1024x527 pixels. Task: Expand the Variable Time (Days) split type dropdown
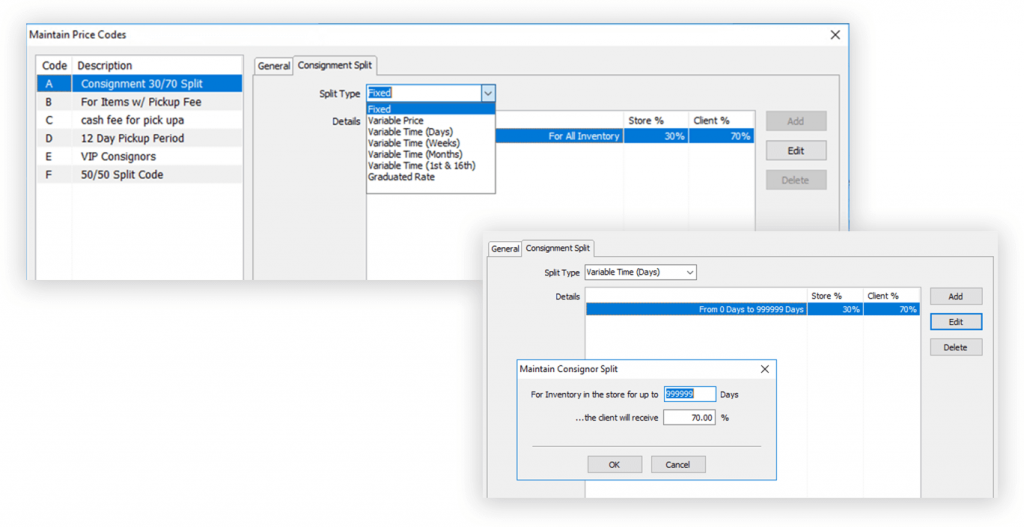[x=689, y=272]
